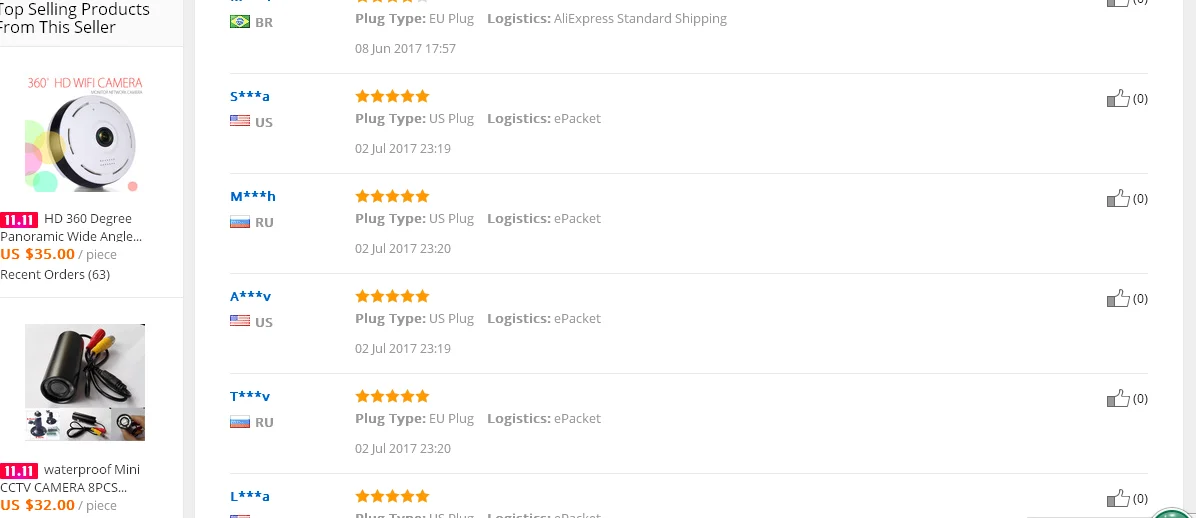This screenshot has height=518, width=1196.
Task: Click US flag next to S***a
Action: pyautogui.click(x=240, y=121)
